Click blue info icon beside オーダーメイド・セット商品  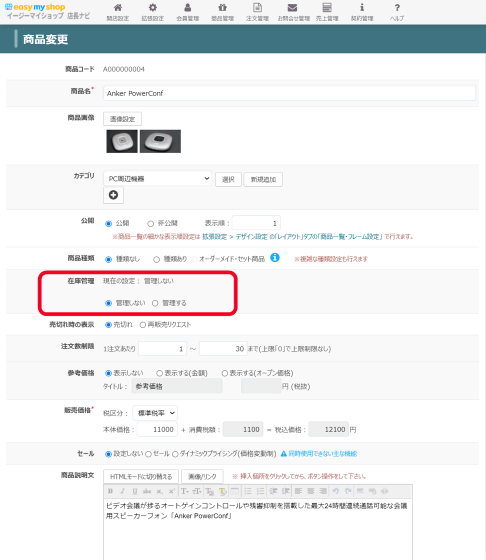[x=275, y=258]
